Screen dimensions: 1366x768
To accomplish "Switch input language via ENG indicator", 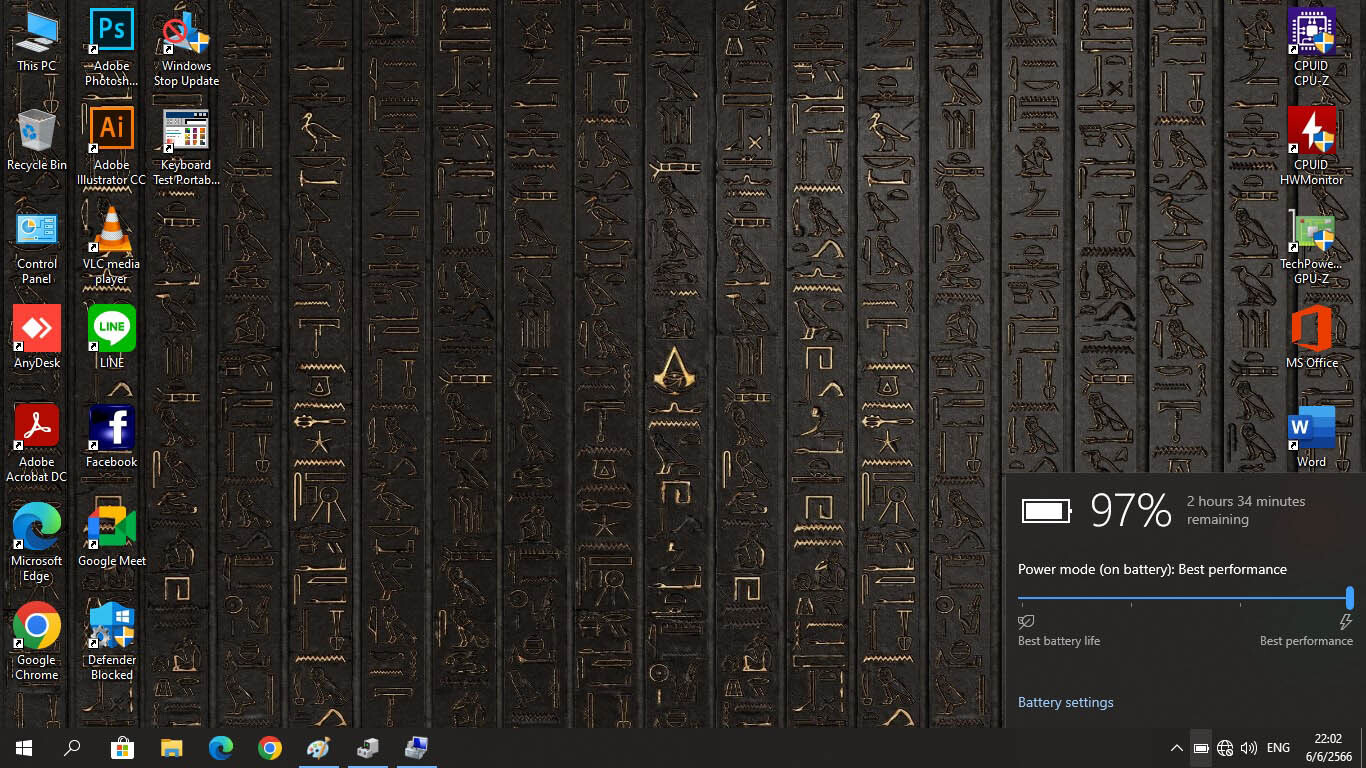I will (x=1278, y=748).
